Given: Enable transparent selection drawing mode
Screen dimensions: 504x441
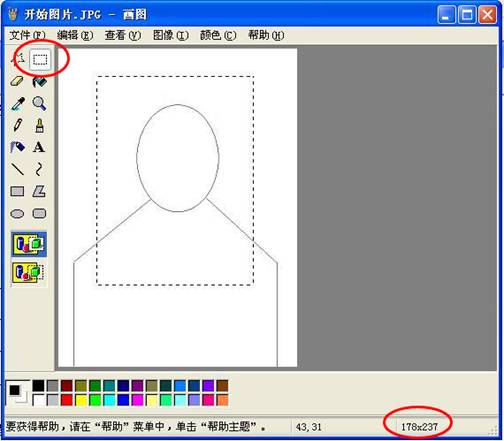Looking at the screenshot, I should pyautogui.click(x=29, y=273).
